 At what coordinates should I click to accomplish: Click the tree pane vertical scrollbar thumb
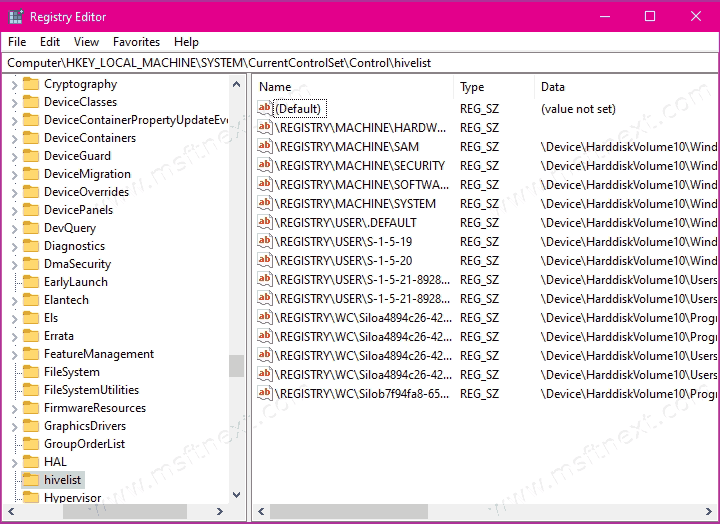236,366
